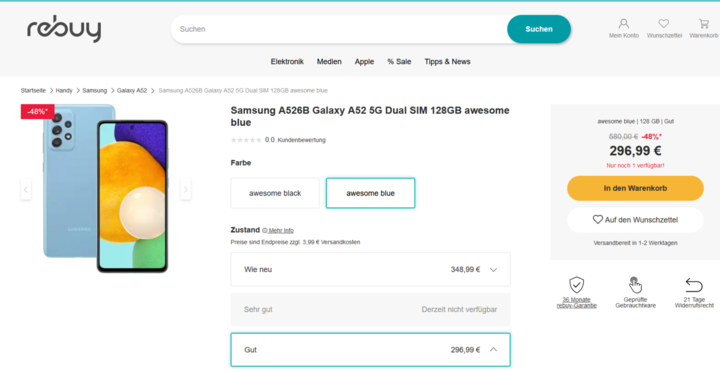Open the Elektronik menu
This screenshot has height=372, width=720.
pos(287,62)
